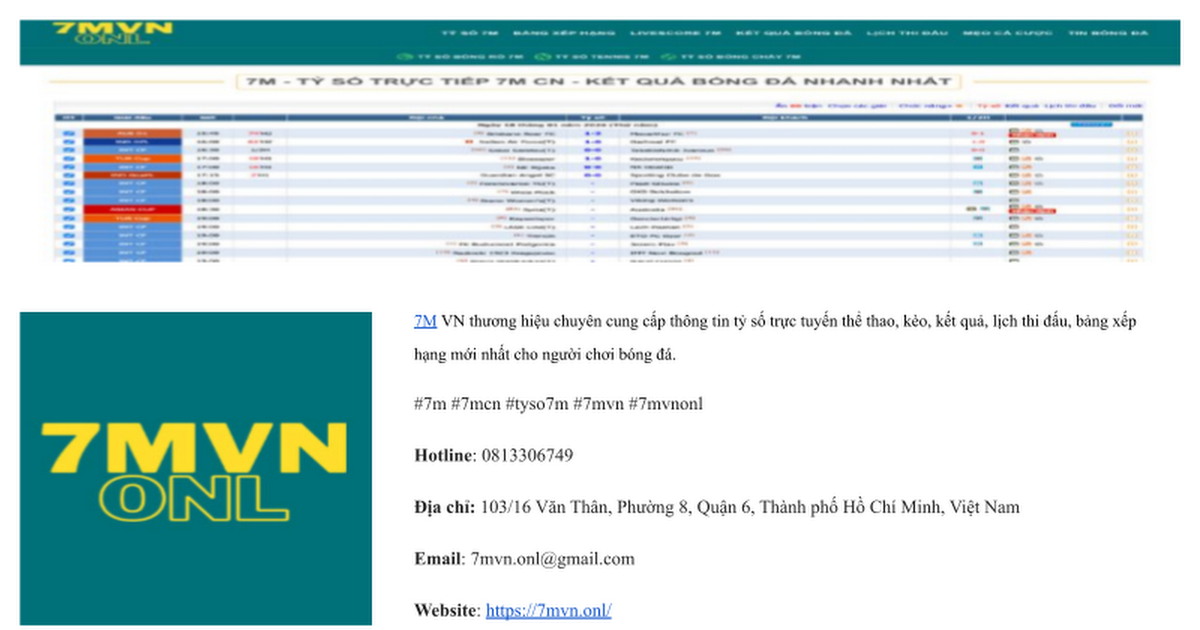Open the 7M hyperlink in the description
Screen dimensions: 1200x630
coord(425,322)
